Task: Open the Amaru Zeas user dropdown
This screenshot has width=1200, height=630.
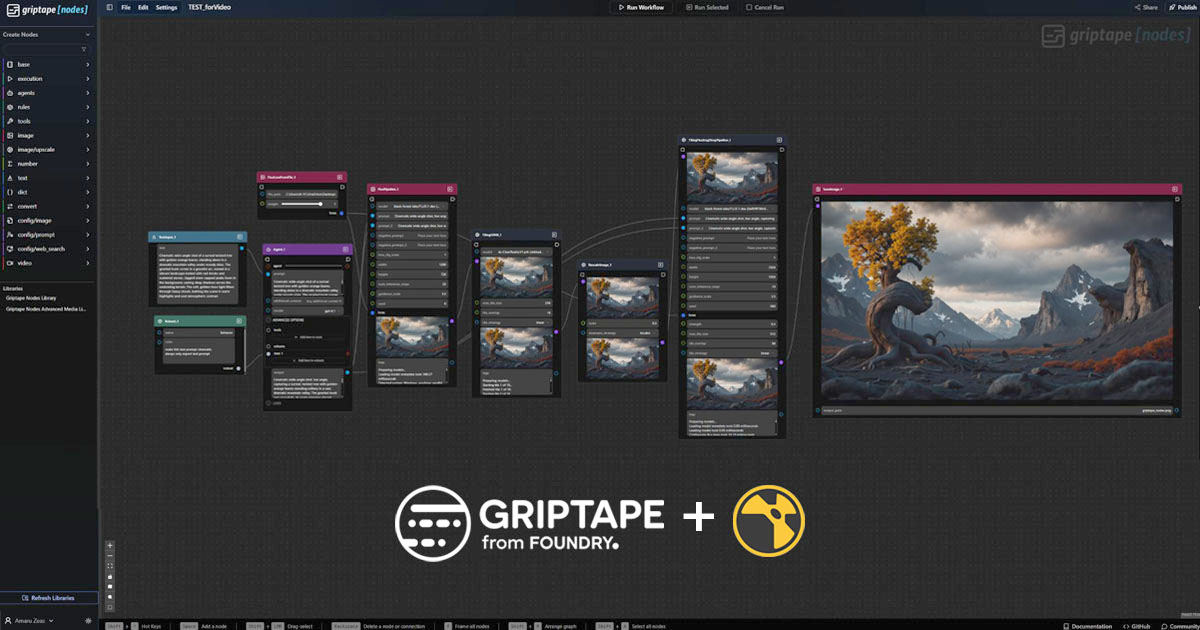Action: (28, 621)
